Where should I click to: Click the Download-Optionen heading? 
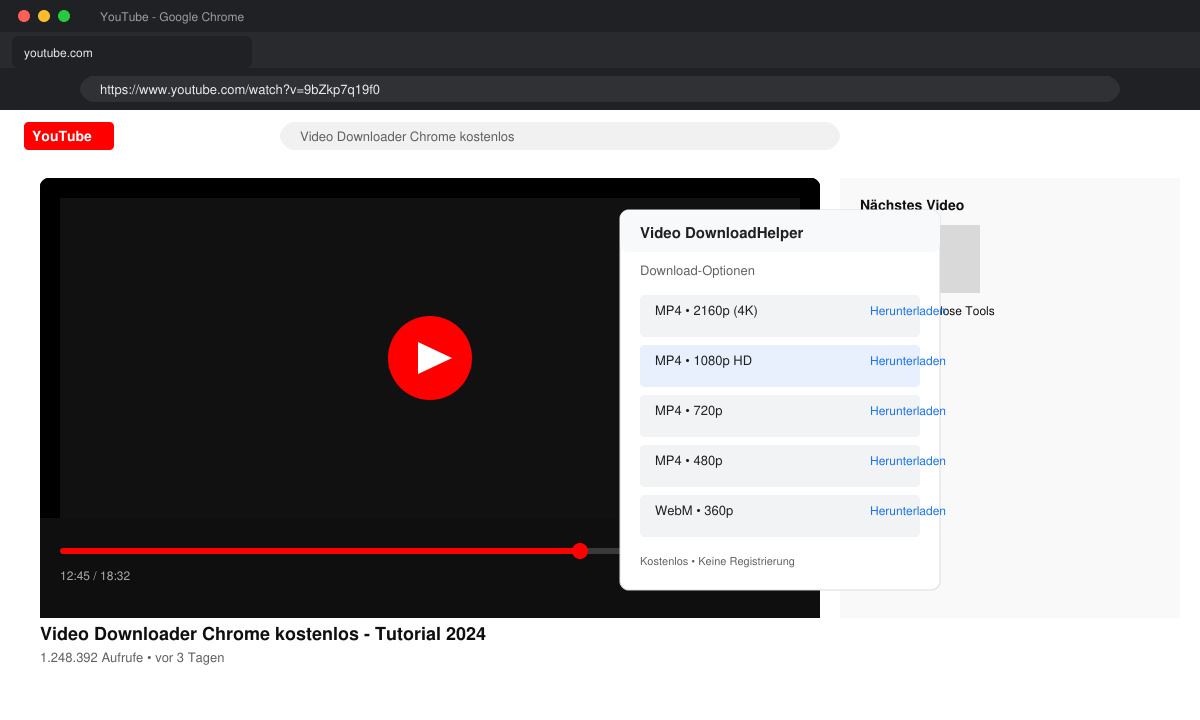697,271
